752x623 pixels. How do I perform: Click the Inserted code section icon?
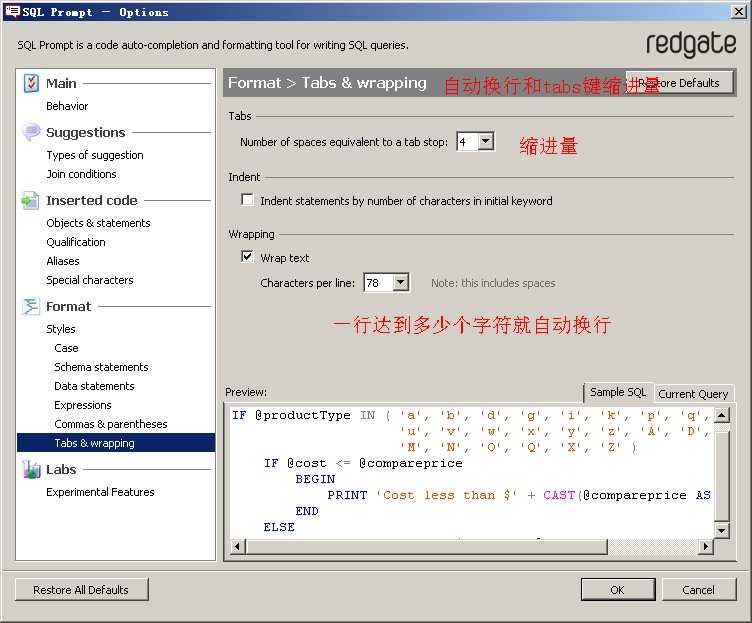tap(30, 200)
